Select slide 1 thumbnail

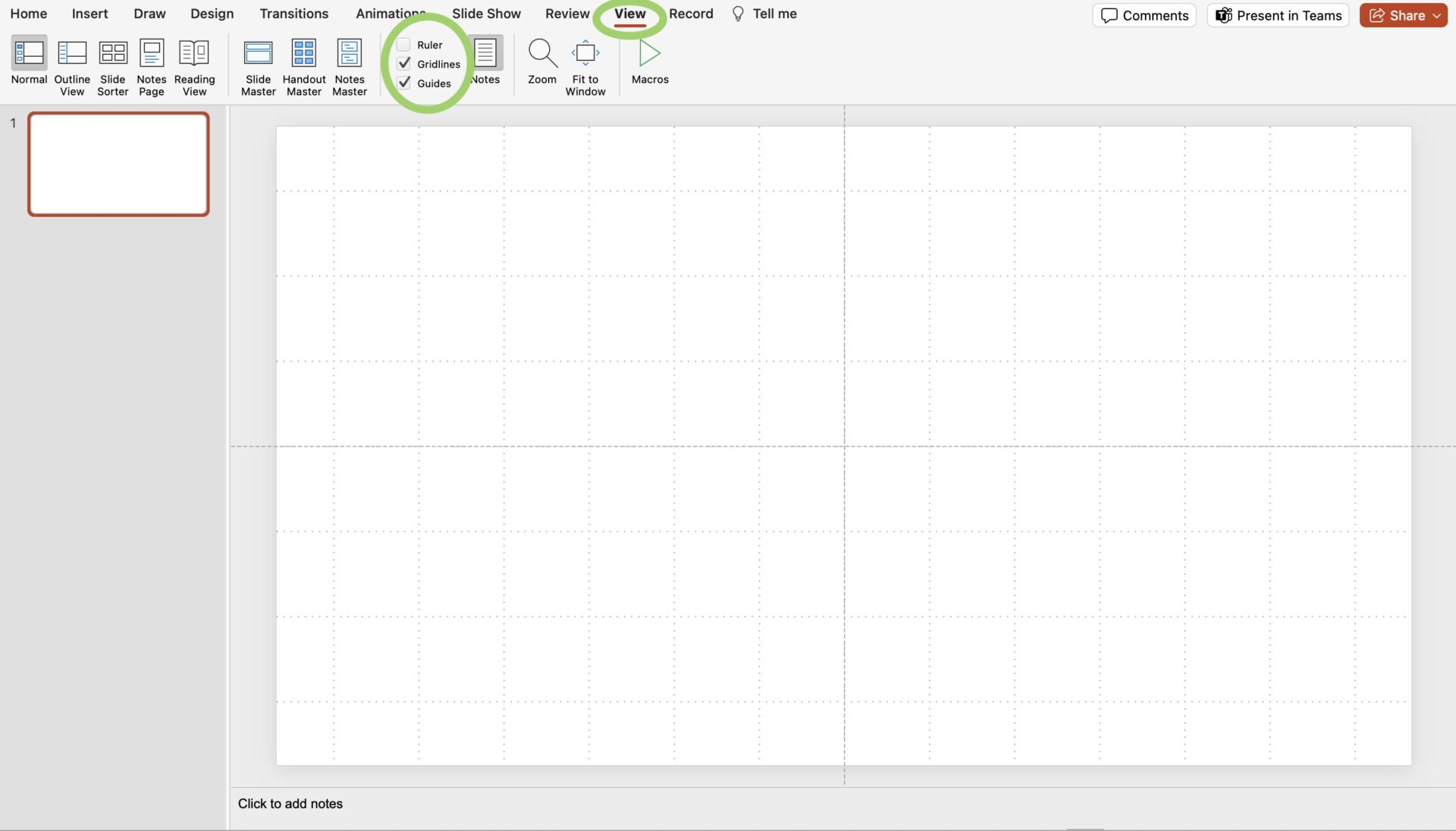pyautogui.click(x=118, y=164)
